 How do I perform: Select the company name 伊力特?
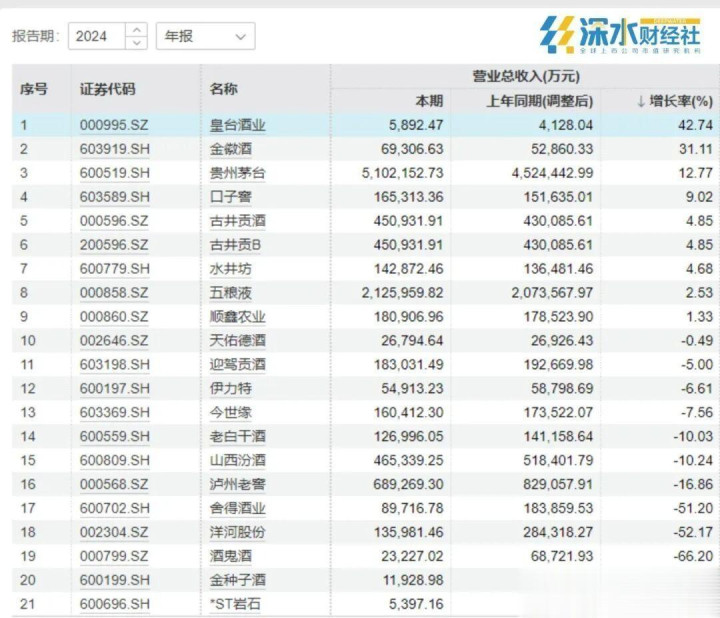[x=231, y=388]
